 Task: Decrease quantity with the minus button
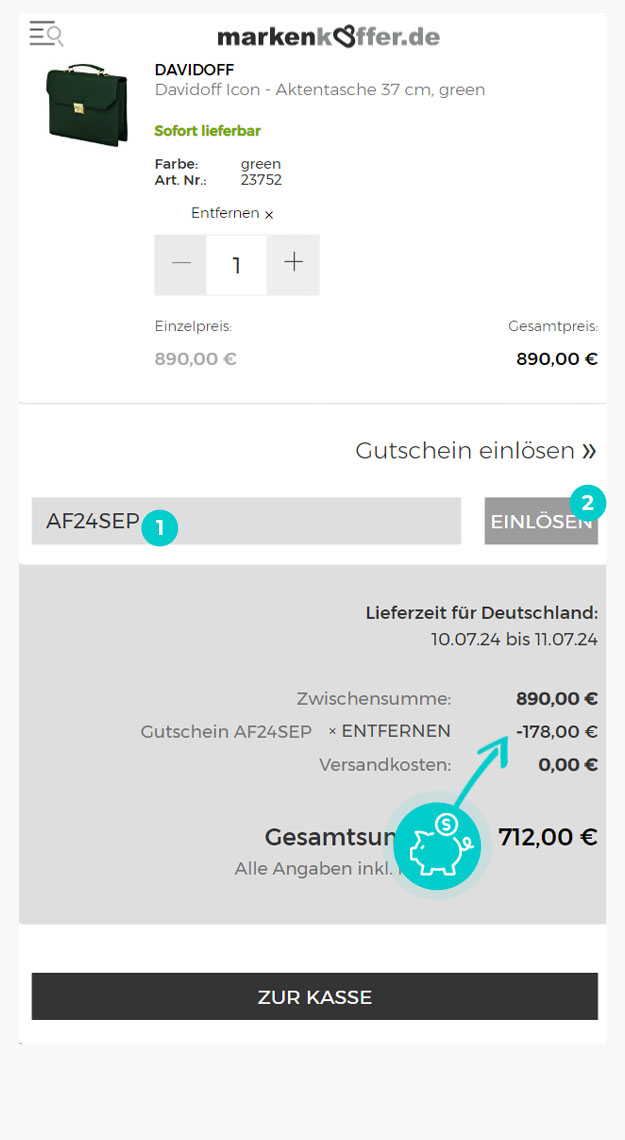[x=181, y=265]
